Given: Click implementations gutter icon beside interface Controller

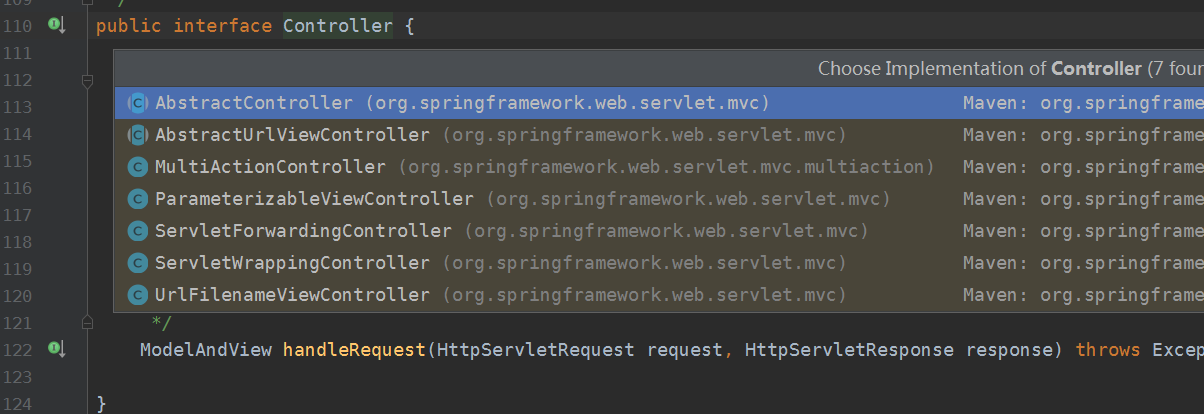Looking at the screenshot, I should click(57, 25).
